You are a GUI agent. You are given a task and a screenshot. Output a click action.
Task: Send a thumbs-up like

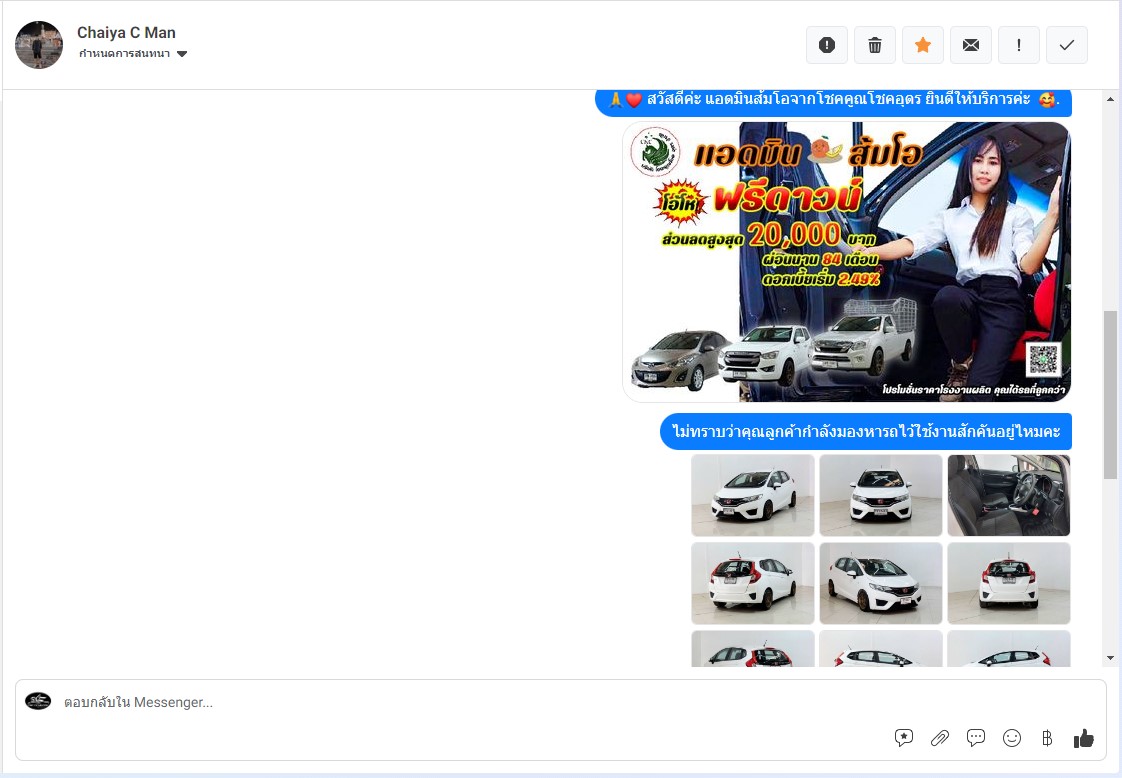pyautogui.click(x=1083, y=738)
